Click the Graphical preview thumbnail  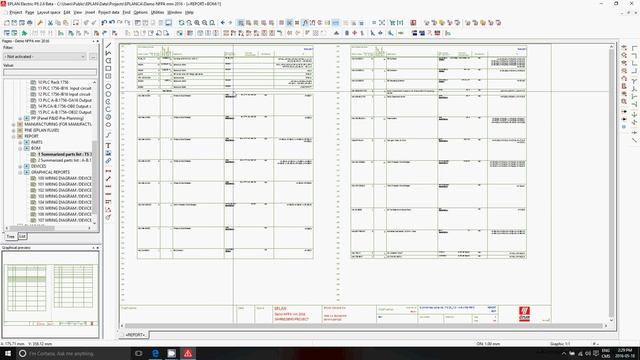click(51, 295)
